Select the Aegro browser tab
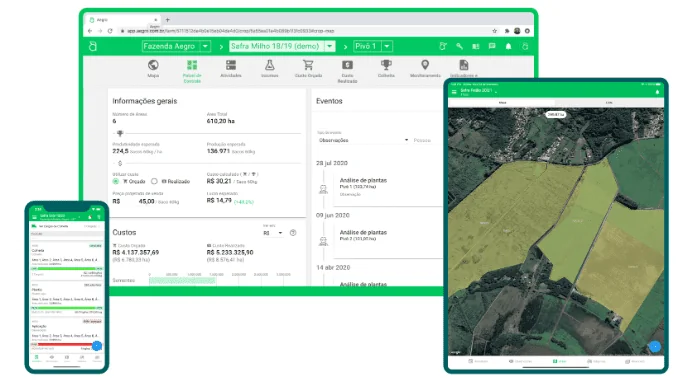Screen dimensions: 676x384 [123, 20]
